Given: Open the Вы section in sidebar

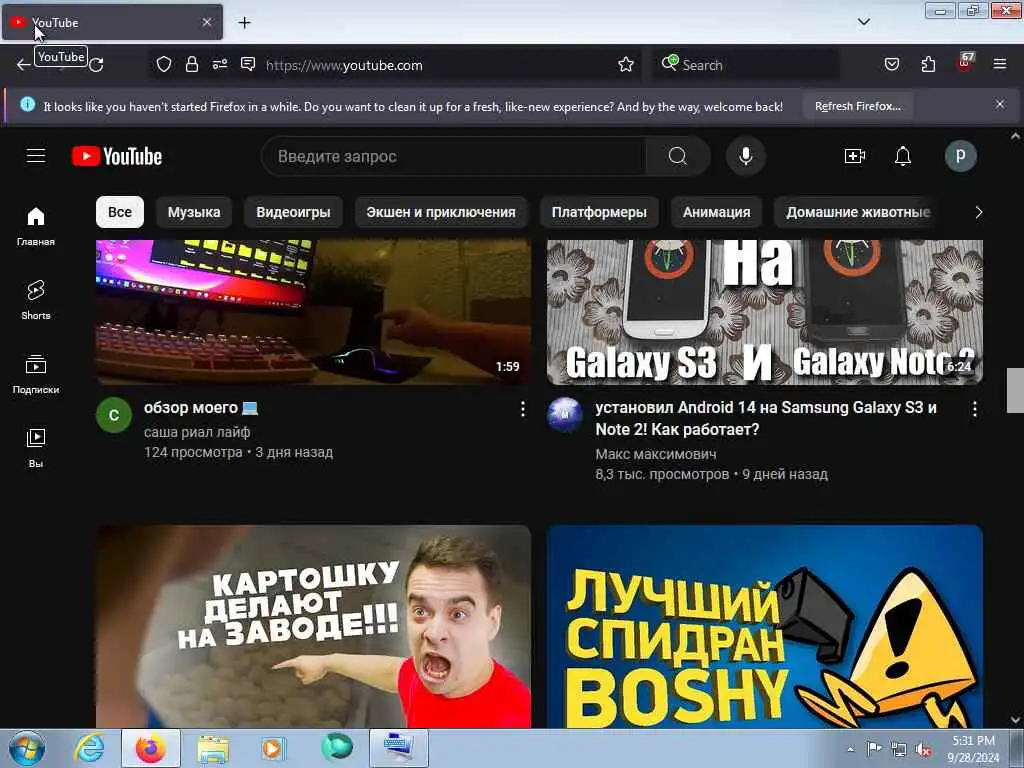Looking at the screenshot, I should click(x=36, y=447).
